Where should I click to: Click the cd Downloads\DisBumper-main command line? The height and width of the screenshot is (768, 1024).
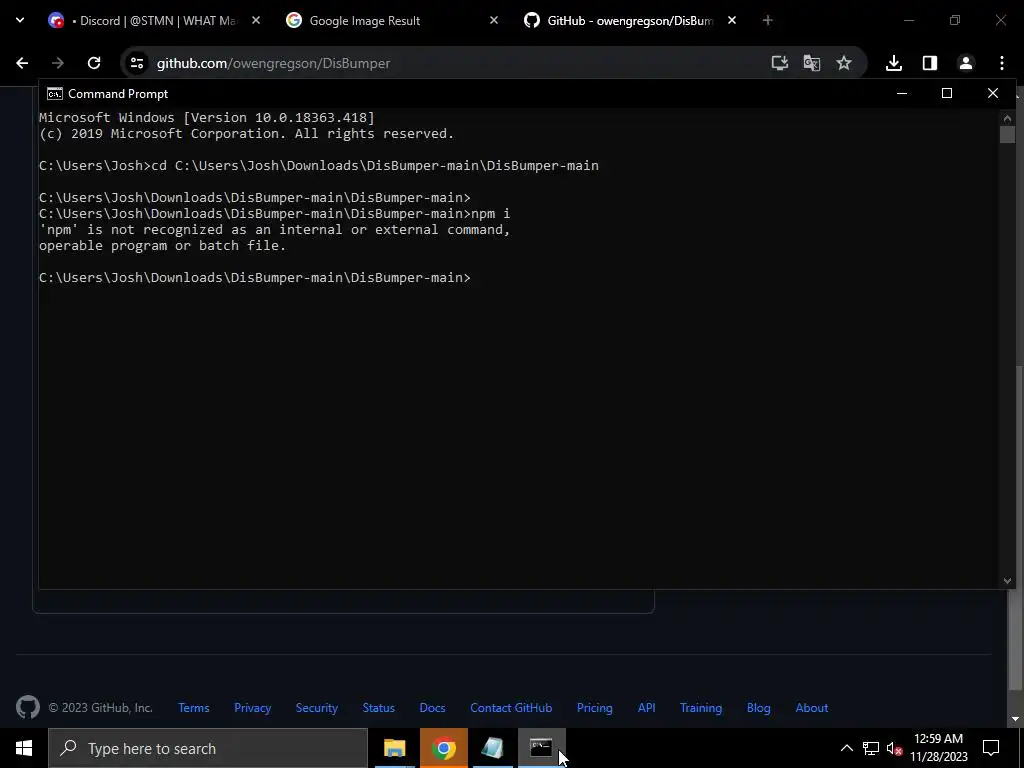tap(319, 165)
